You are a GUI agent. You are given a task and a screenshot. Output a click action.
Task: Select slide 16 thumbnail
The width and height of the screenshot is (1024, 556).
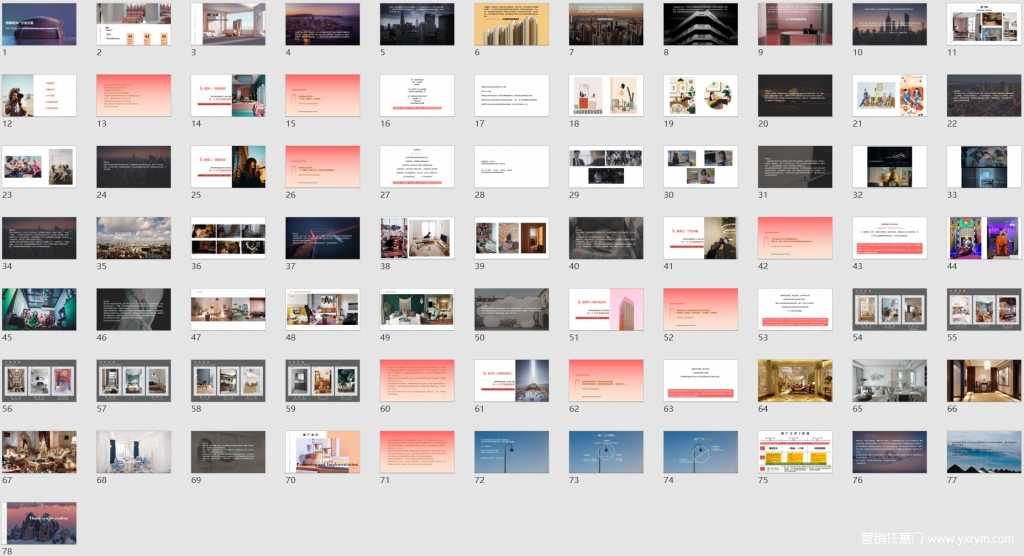pos(417,95)
